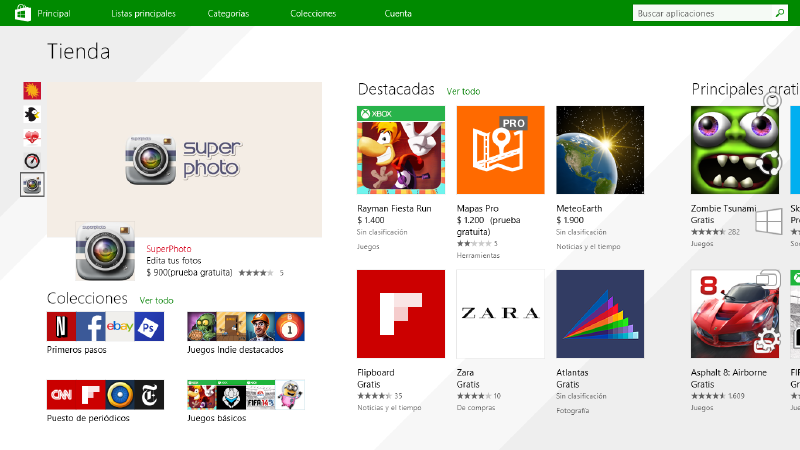Click Fotografía category under Atlantas
This screenshot has height=450, width=800.
point(572,410)
